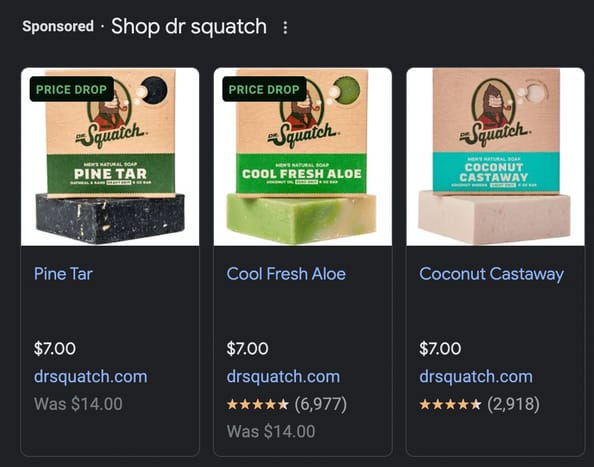594x467 pixels.
Task: Click the star rating for Coconut Castaway
Action: click(450, 405)
